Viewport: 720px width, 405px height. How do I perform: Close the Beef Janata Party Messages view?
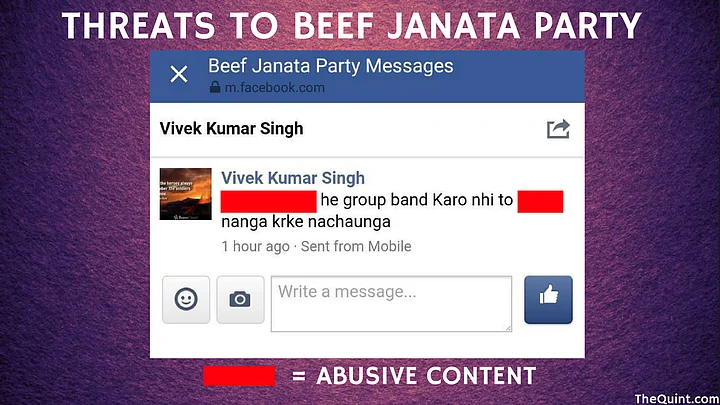(179, 74)
